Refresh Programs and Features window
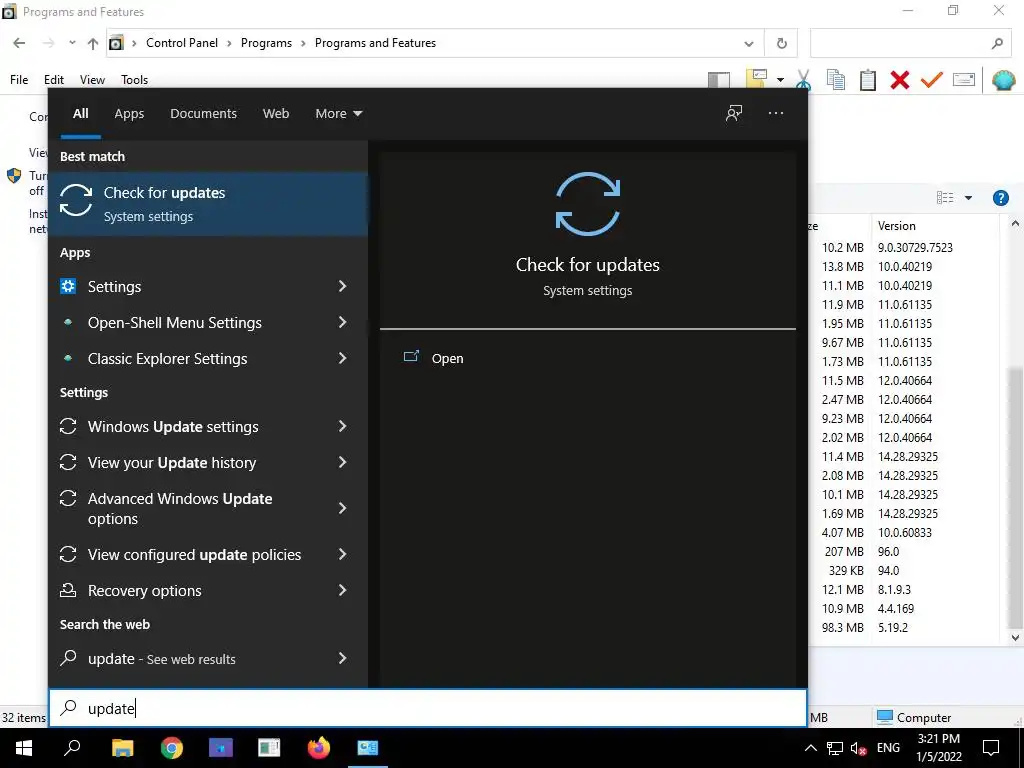Screen dimensions: 1024x768 click(782, 44)
